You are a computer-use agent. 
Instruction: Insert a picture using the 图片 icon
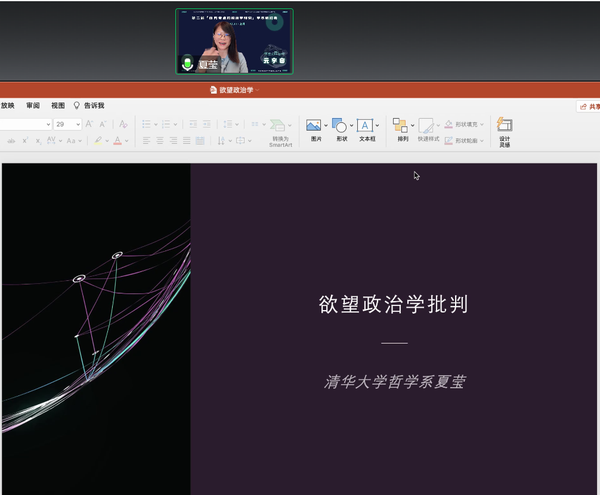(314, 126)
